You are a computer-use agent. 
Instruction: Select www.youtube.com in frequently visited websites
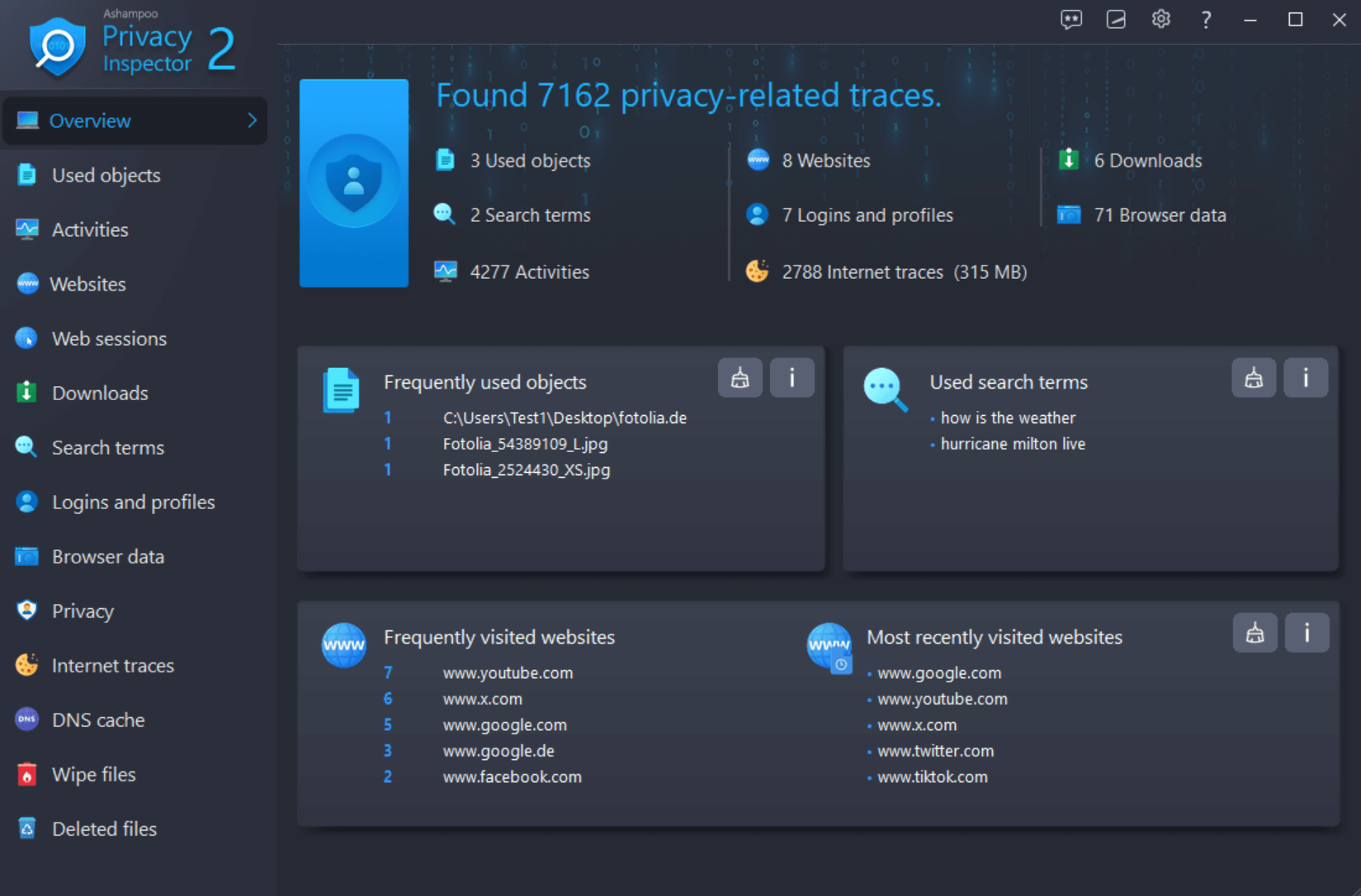(508, 672)
